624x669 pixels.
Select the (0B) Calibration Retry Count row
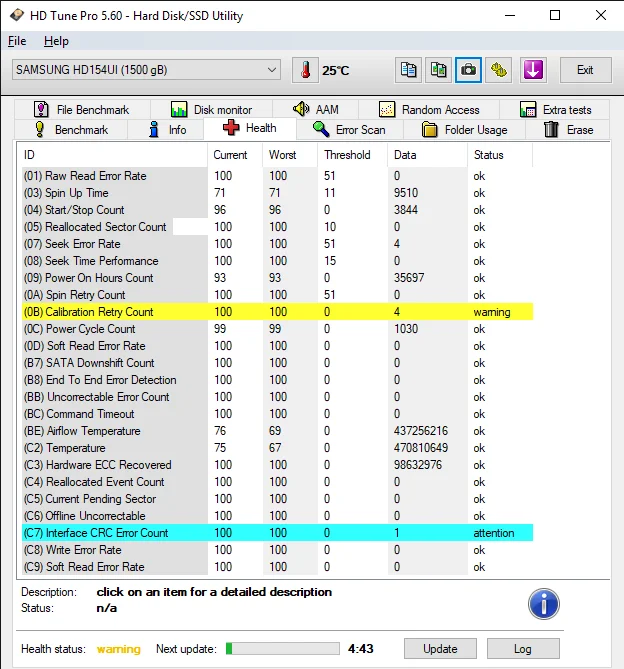point(277,312)
